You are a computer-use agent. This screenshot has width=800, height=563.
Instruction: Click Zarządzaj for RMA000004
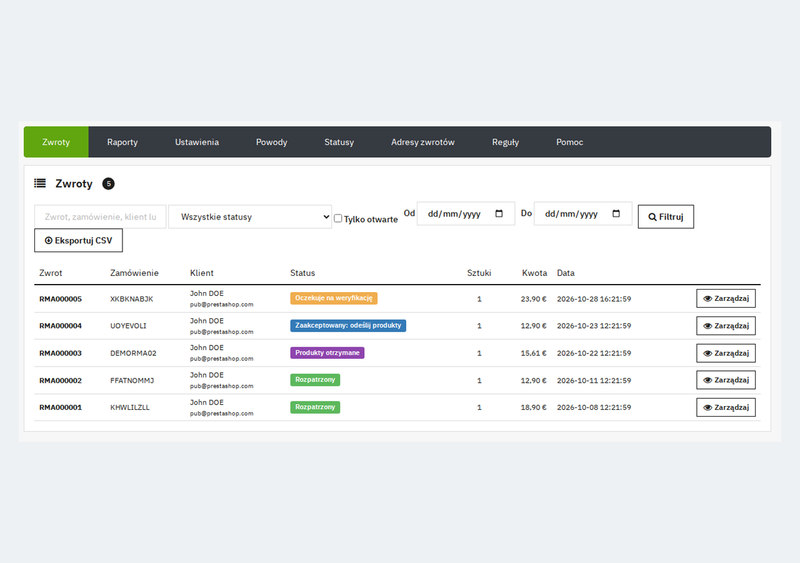click(x=726, y=326)
